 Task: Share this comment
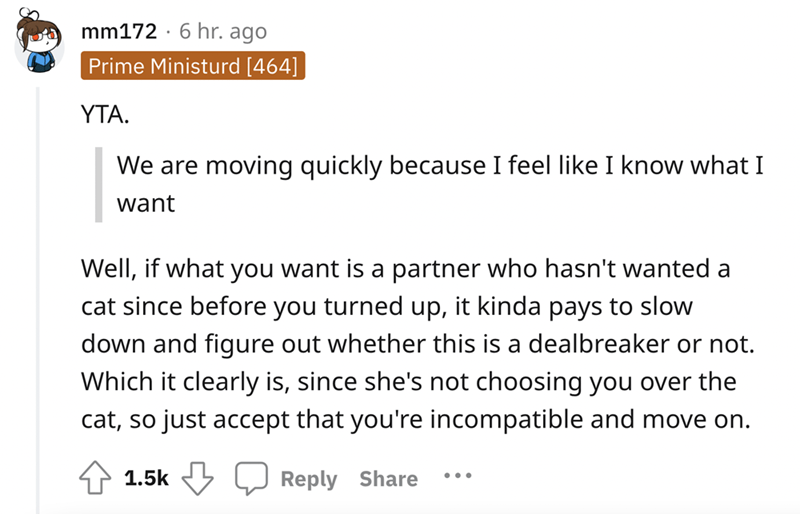(x=388, y=479)
